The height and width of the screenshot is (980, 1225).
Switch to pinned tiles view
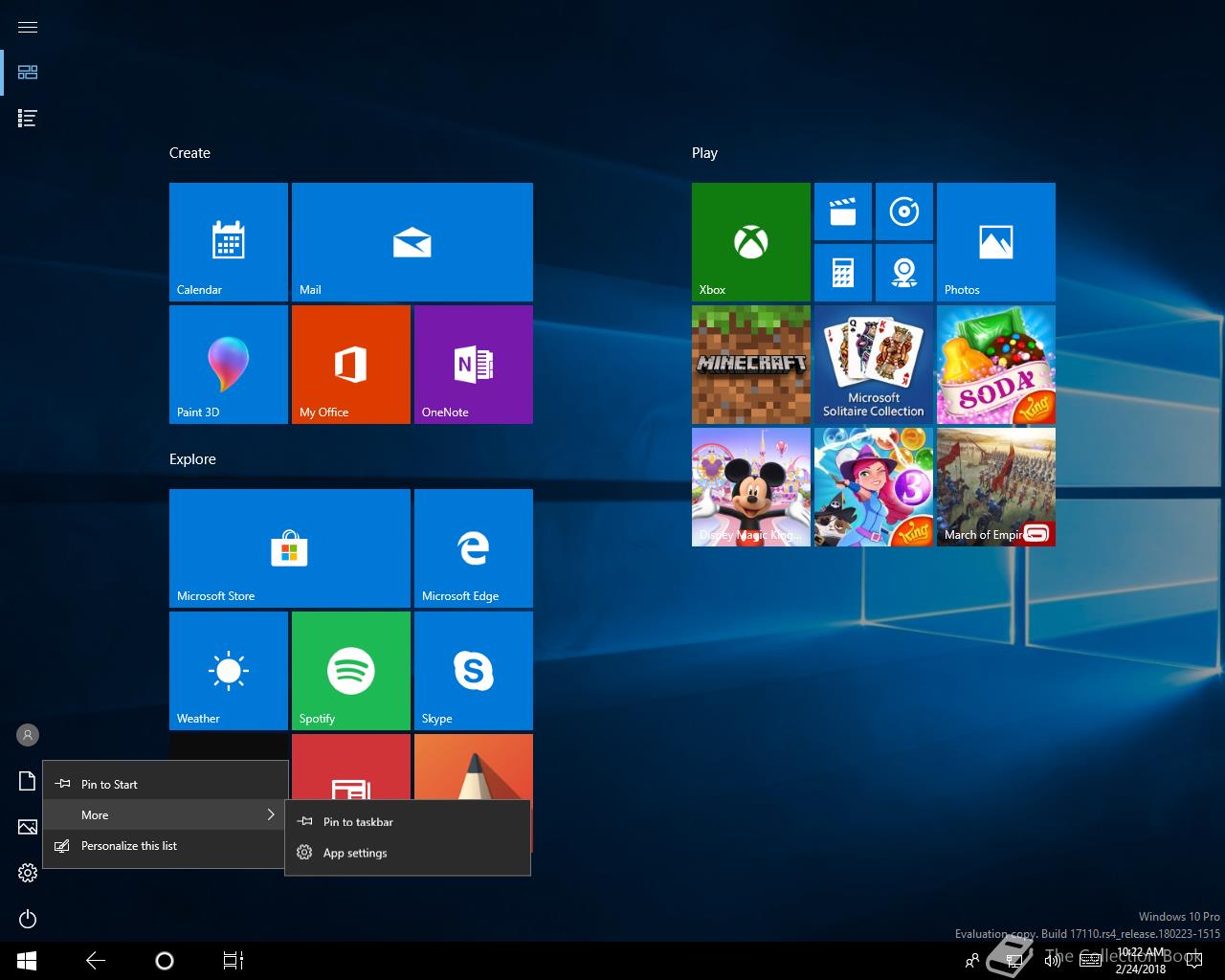coord(28,73)
